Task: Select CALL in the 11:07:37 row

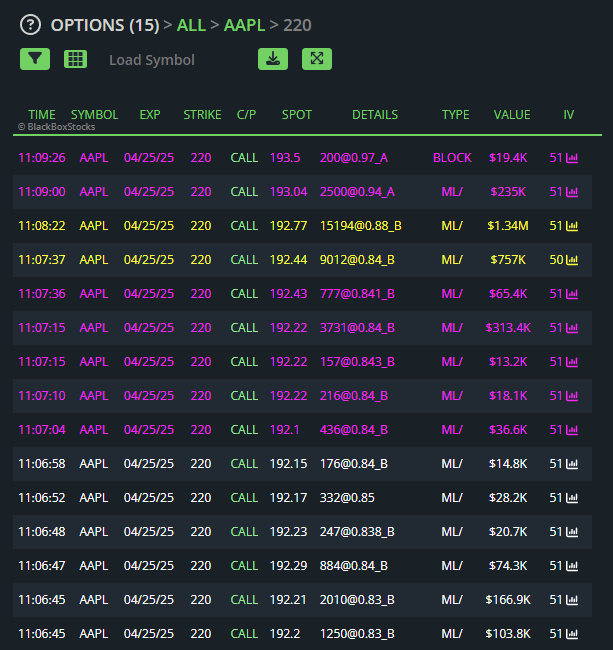Action: pos(244,260)
